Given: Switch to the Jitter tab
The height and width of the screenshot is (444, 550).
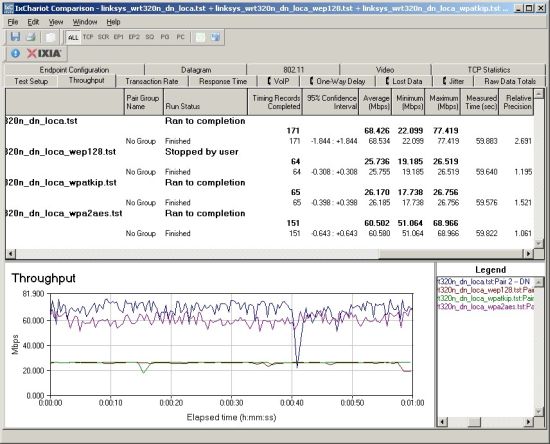Looking at the screenshot, I should coord(454,81).
